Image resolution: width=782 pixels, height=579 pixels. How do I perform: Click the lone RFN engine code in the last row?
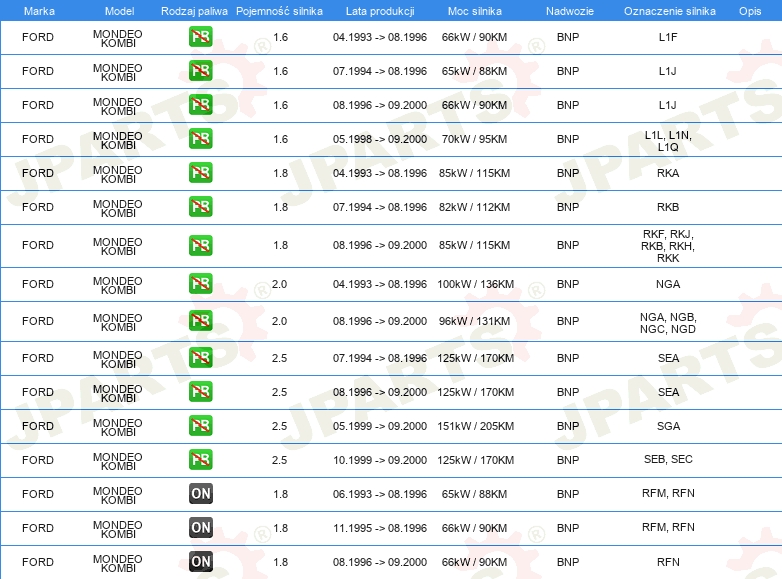[x=668, y=562]
